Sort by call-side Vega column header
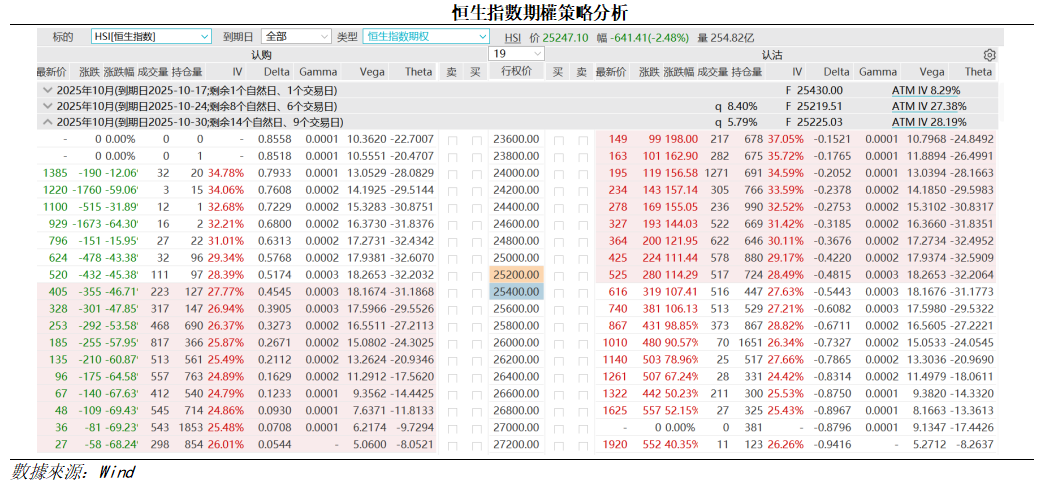This screenshot has height=486, width=1037. click(x=372, y=72)
